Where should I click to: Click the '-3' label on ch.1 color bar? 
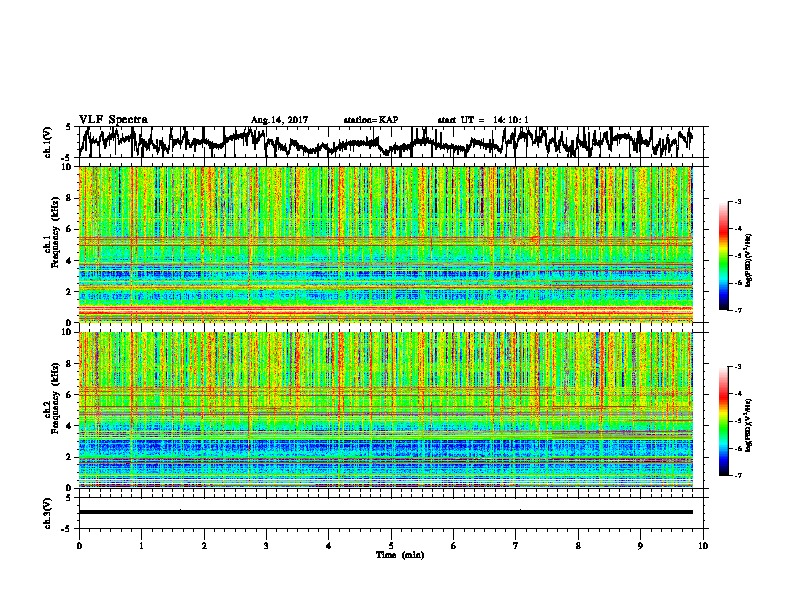pyautogui.click(x=737, y=201)
